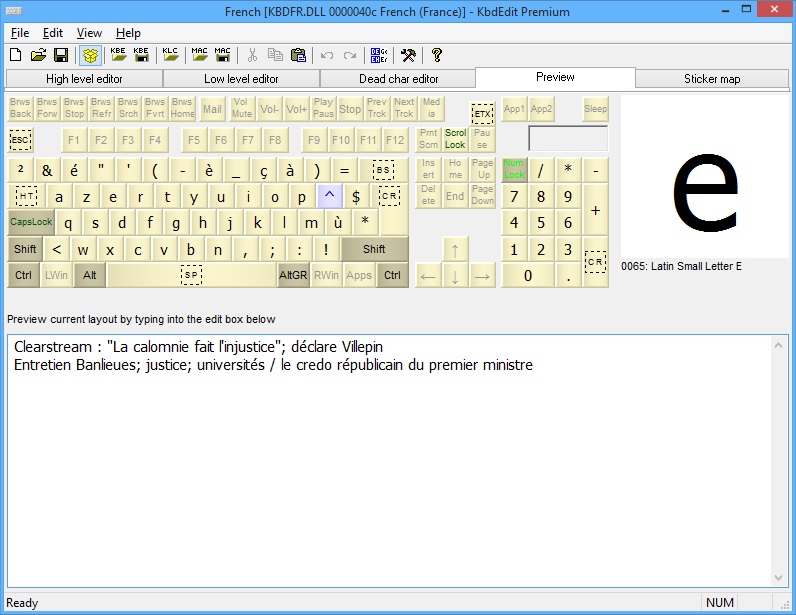The width and height of the screenshot is (796, 615).
Task: Click the é key in number row
Action: [x=74, y=170]
